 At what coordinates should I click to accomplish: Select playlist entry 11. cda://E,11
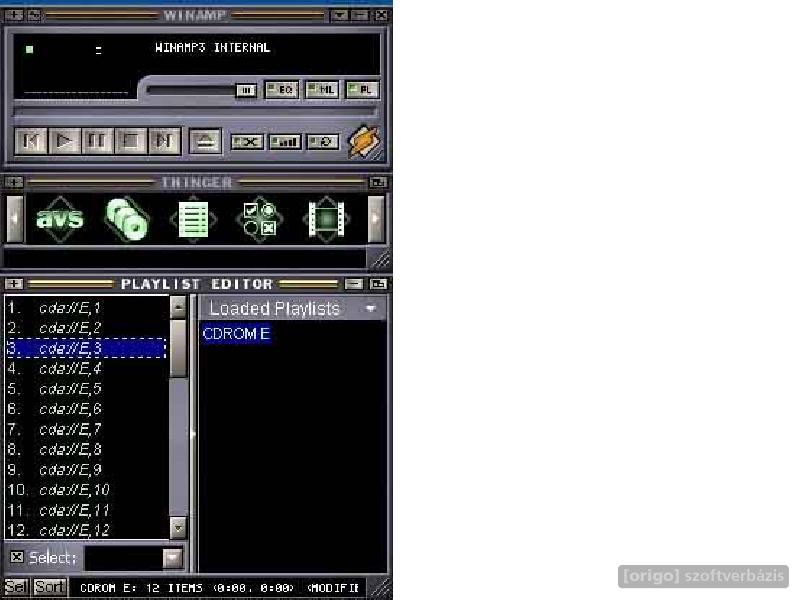87,510
